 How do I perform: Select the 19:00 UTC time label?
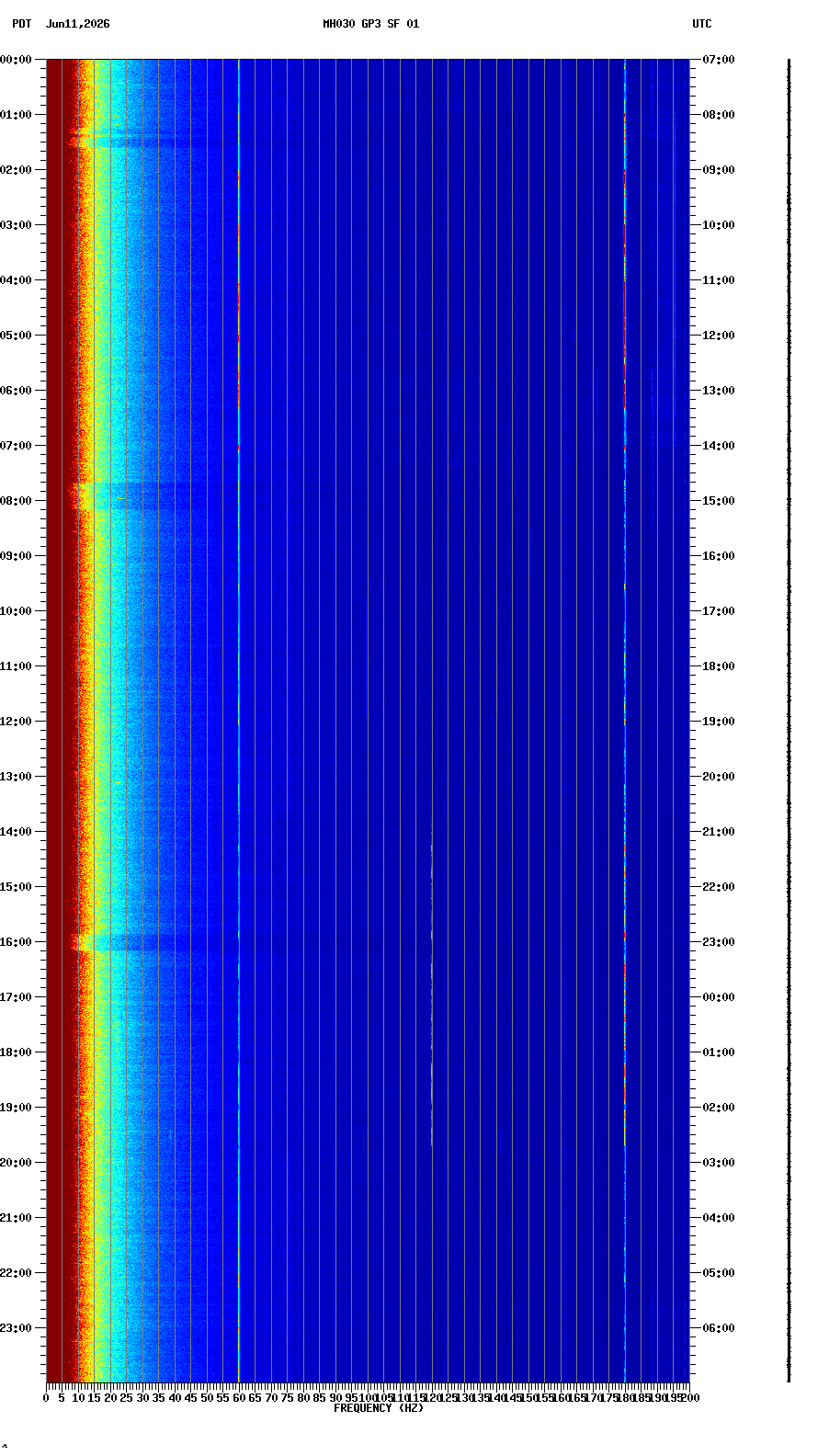(x=719, y=722)
